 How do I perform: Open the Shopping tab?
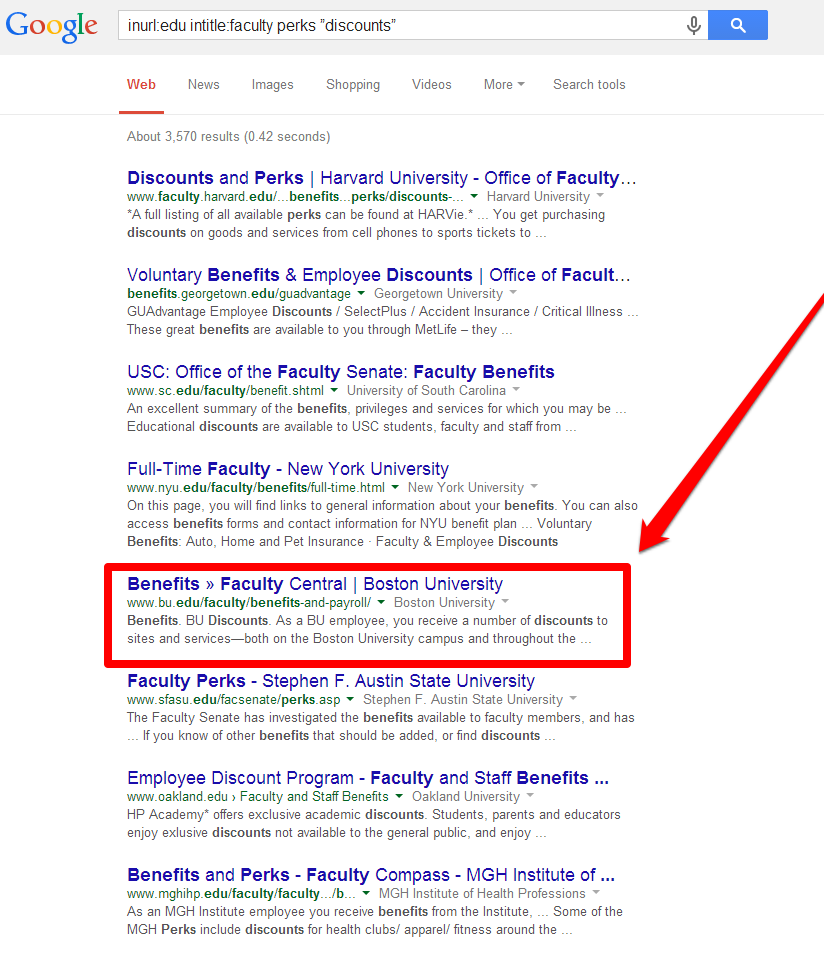[x=353, y=85]
